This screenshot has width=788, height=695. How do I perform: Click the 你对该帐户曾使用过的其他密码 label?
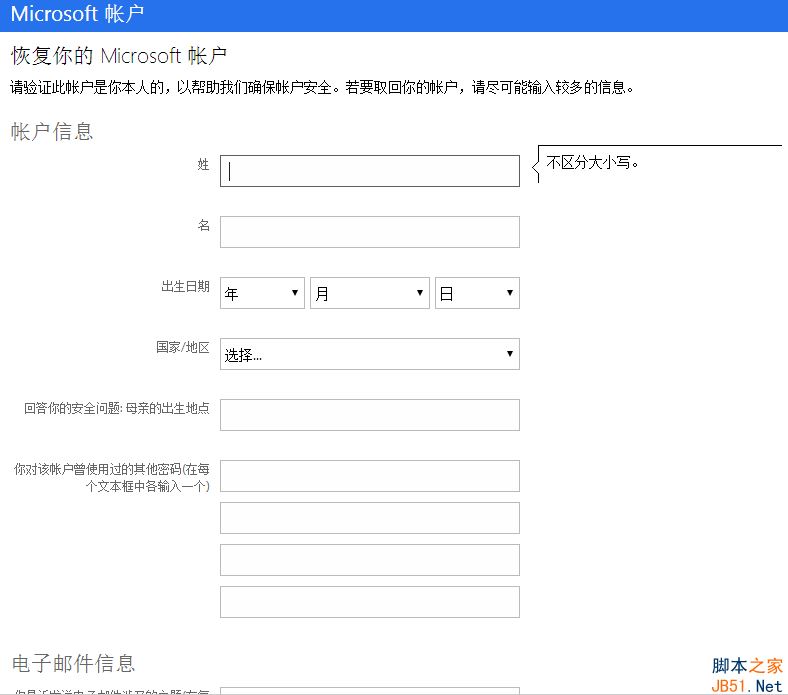112,477
